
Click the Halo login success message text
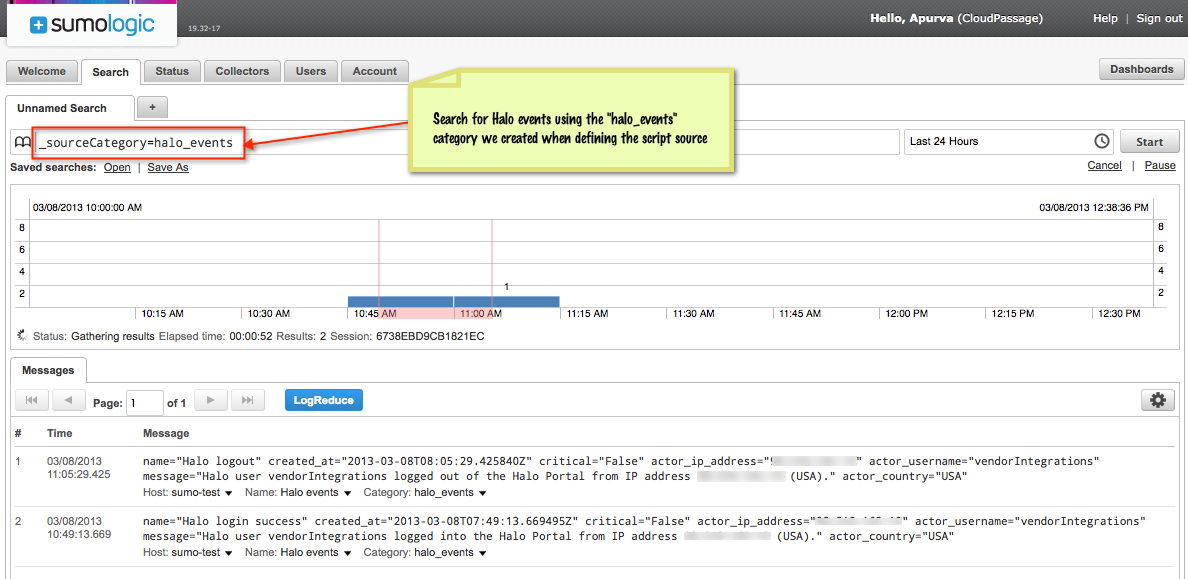[x=644, y=528]
